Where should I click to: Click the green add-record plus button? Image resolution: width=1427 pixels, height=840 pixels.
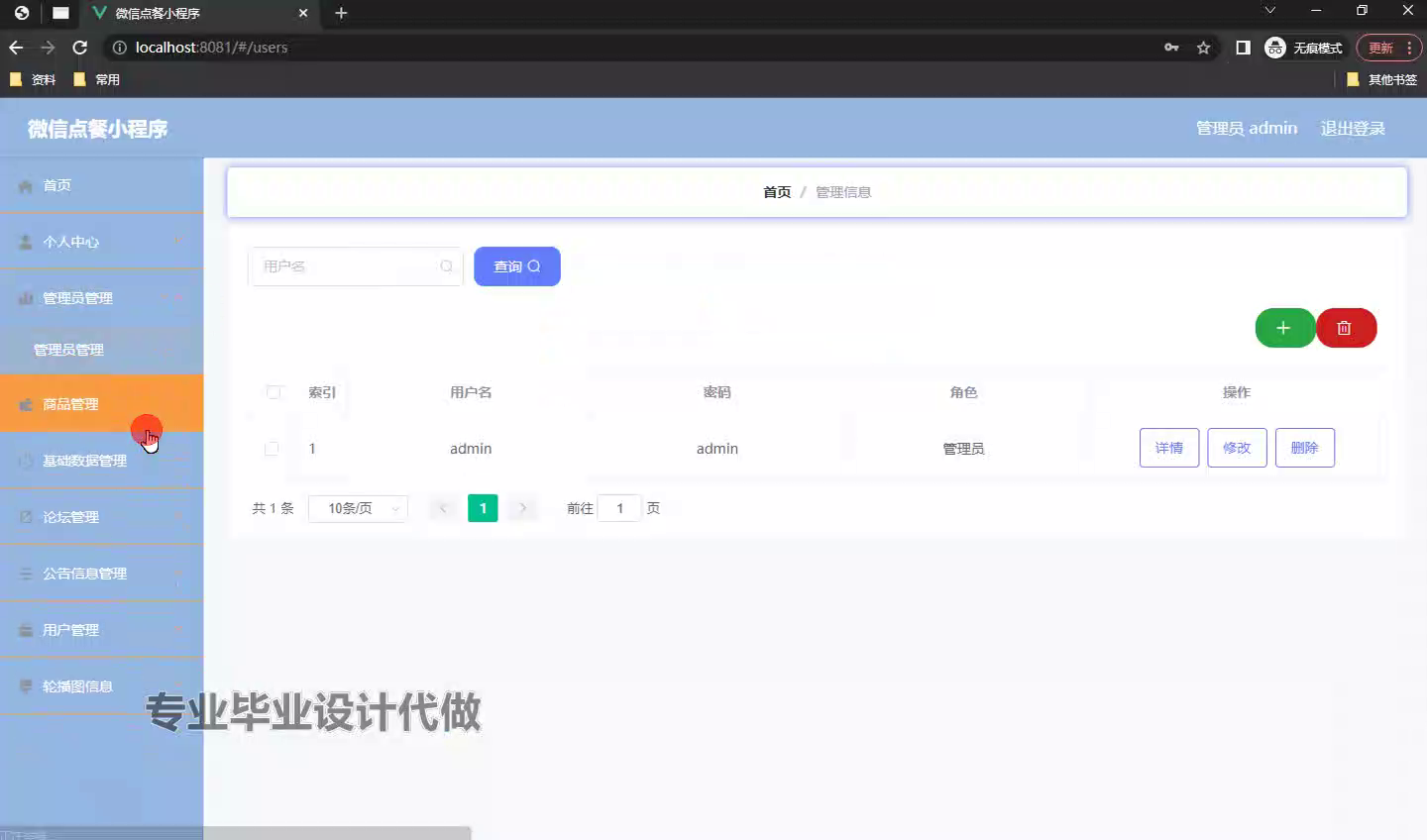(x=1284, y=328)
